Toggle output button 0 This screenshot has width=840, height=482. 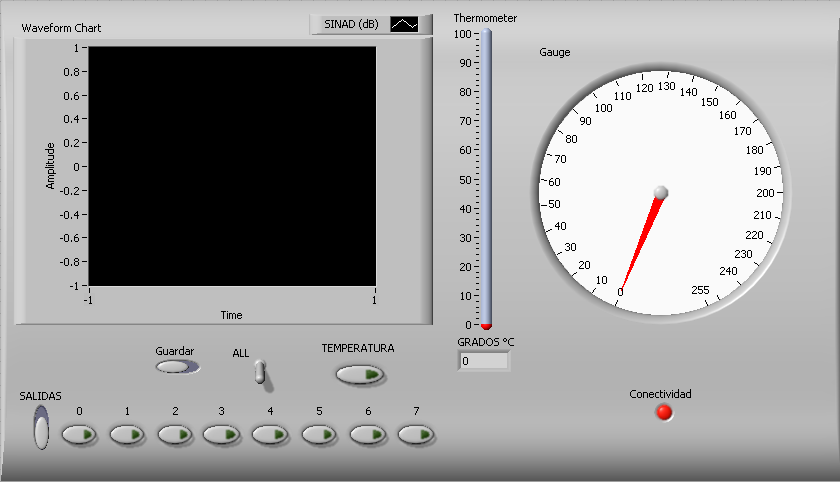tap(79, 435)
